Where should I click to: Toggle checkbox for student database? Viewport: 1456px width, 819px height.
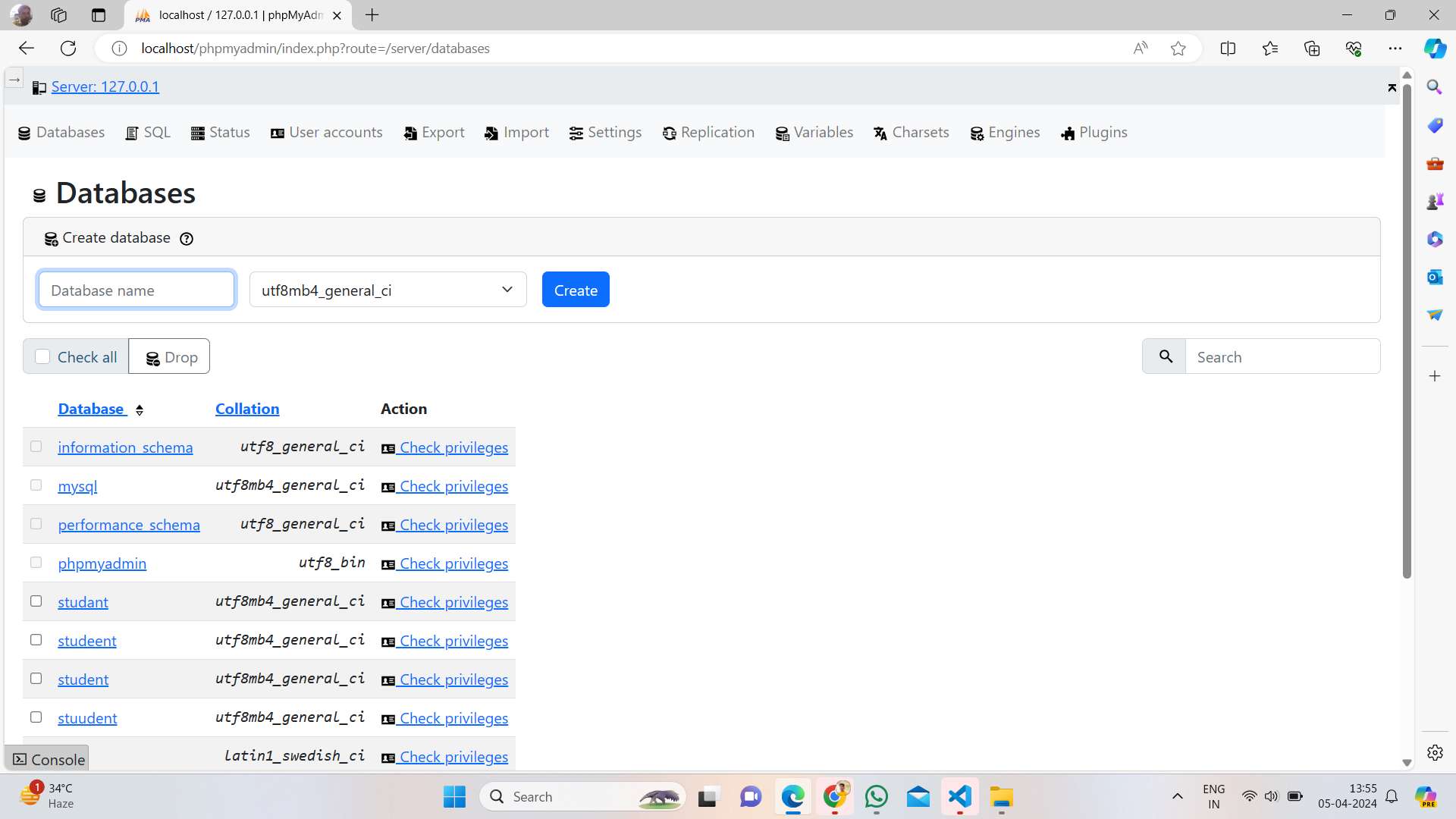click(x=36, y=678)
